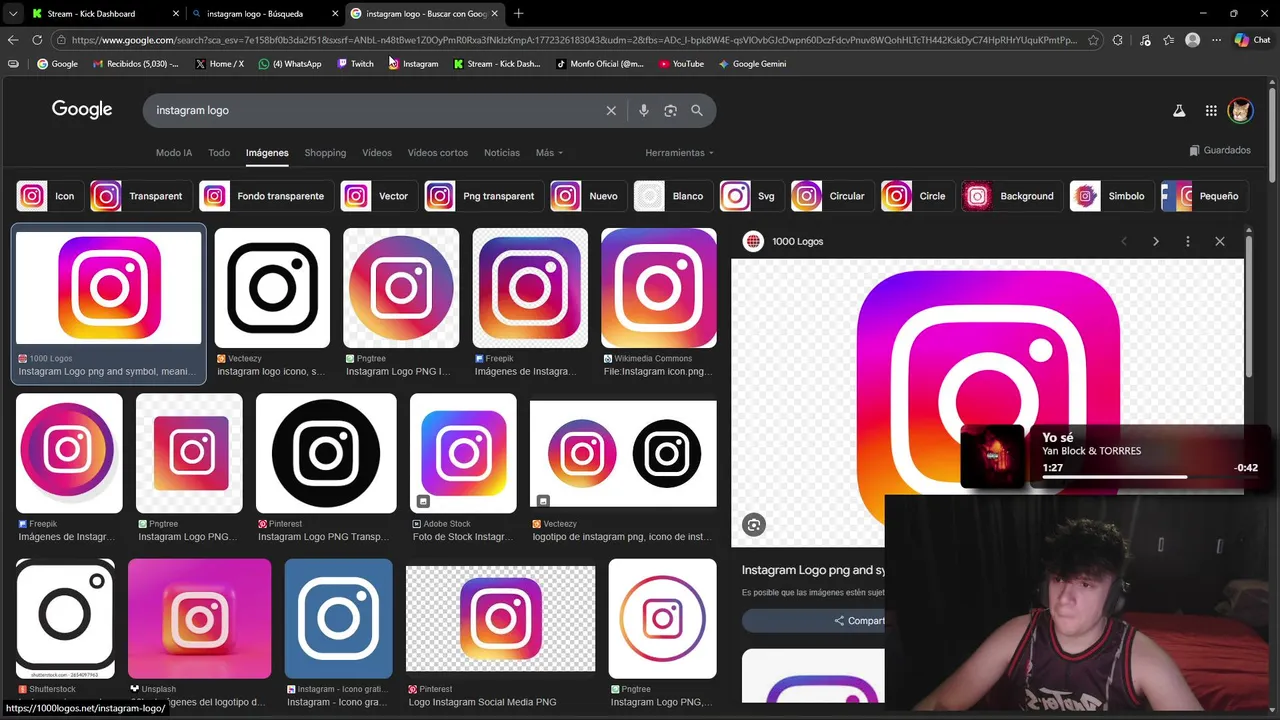Expand the Herramientas dropdown
The image size is (1280, 720).
680,153
